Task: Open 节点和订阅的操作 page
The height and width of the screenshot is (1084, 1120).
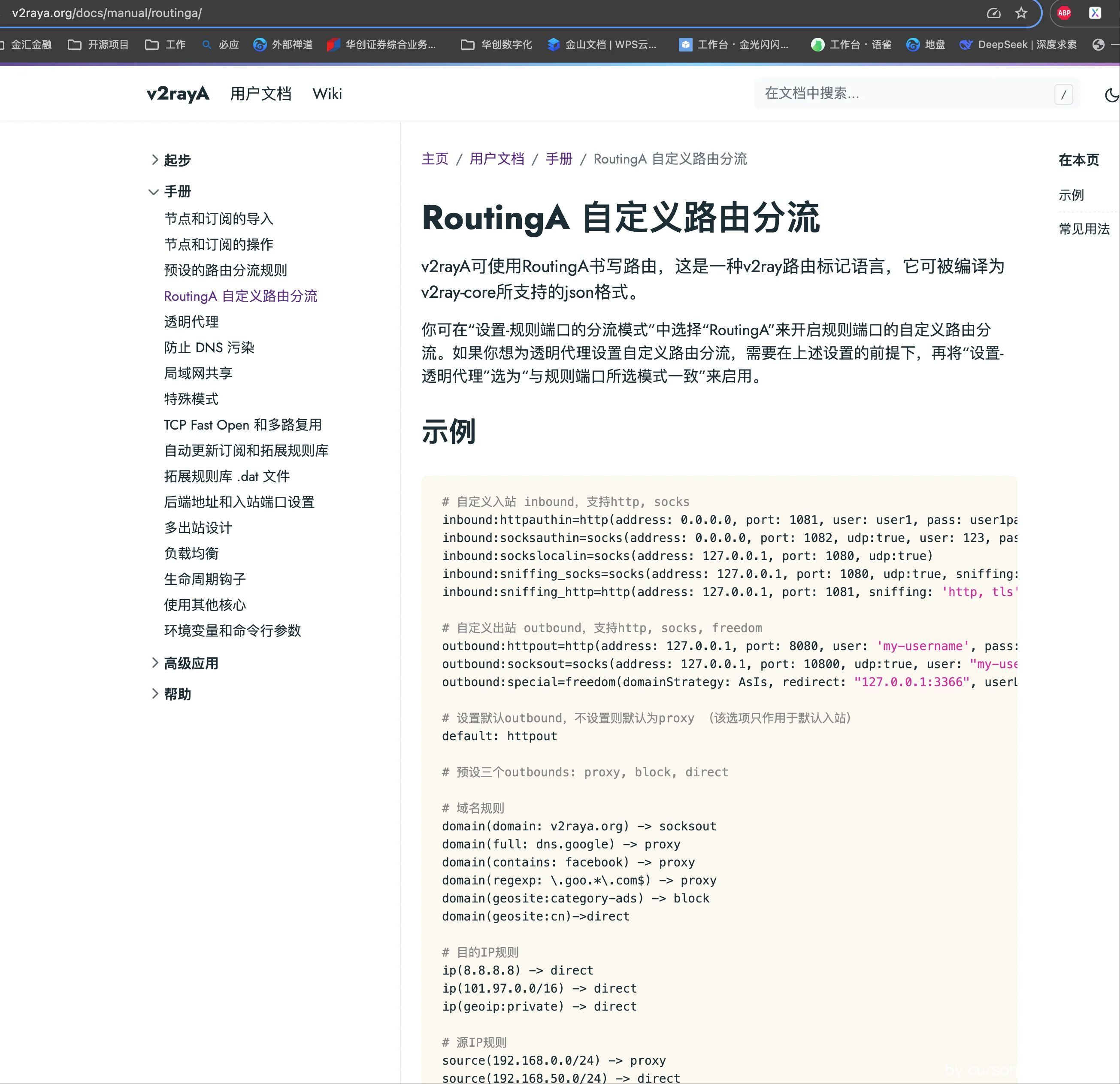Action: (218, 245)
